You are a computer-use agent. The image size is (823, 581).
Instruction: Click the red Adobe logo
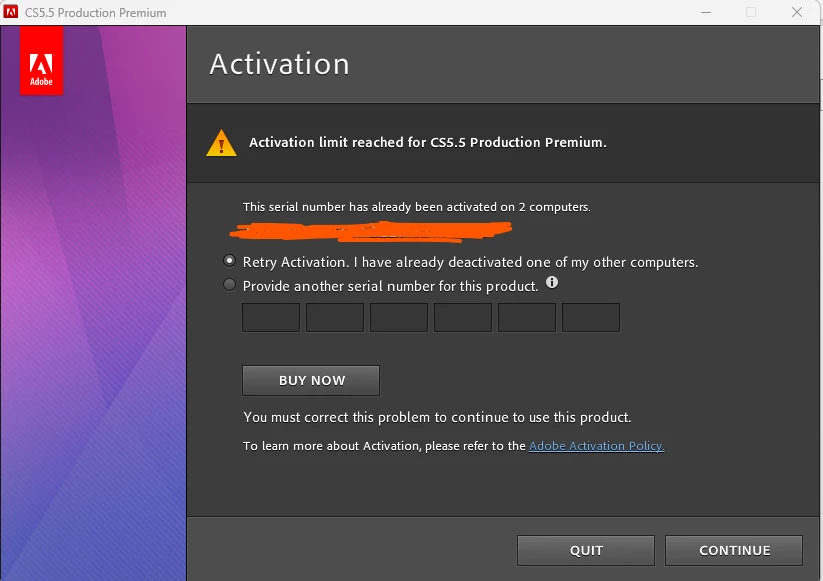(x=41, y=61)
